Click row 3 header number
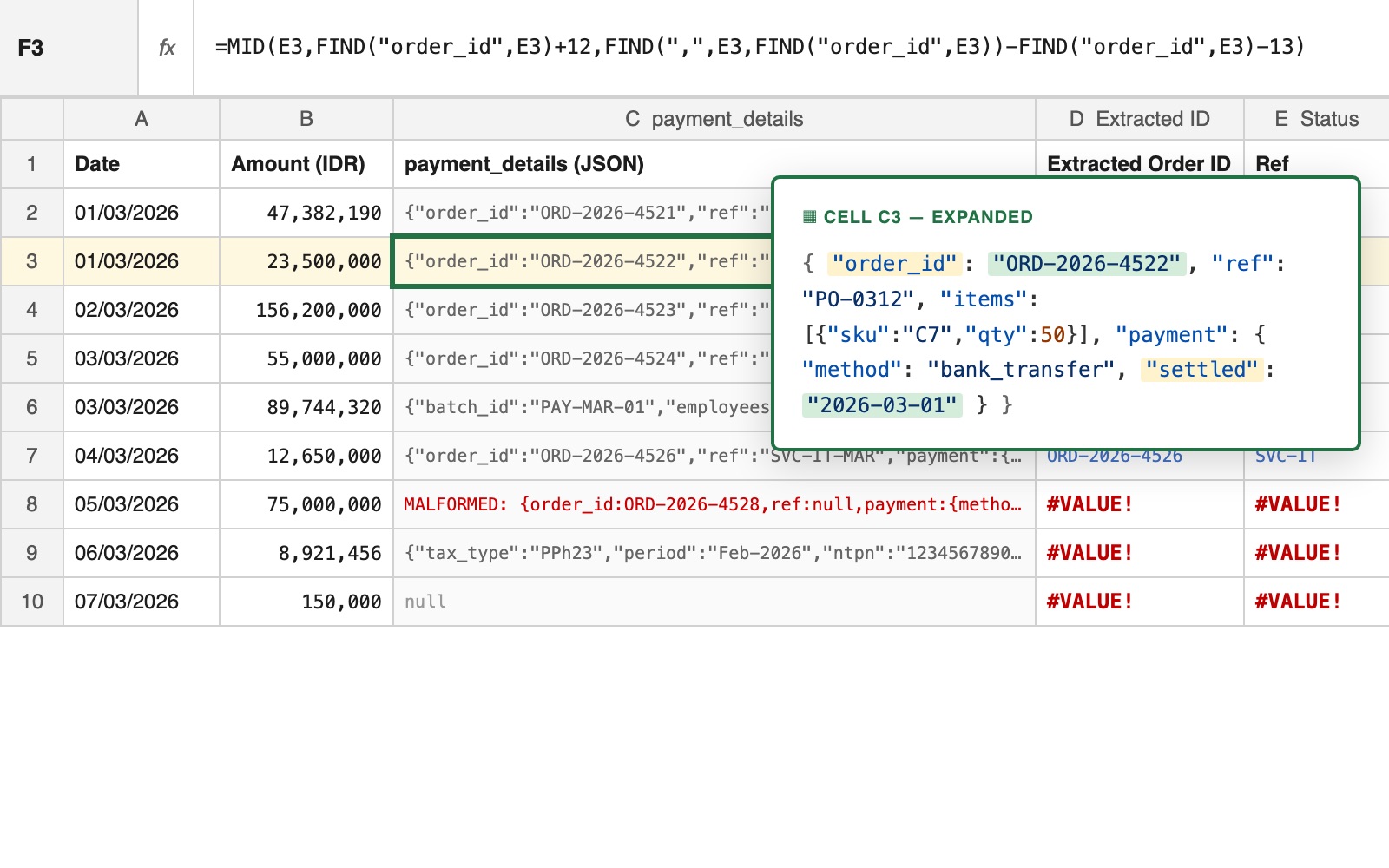Image resolution: width=1389 pixels, height=868 pixels. 31,261
